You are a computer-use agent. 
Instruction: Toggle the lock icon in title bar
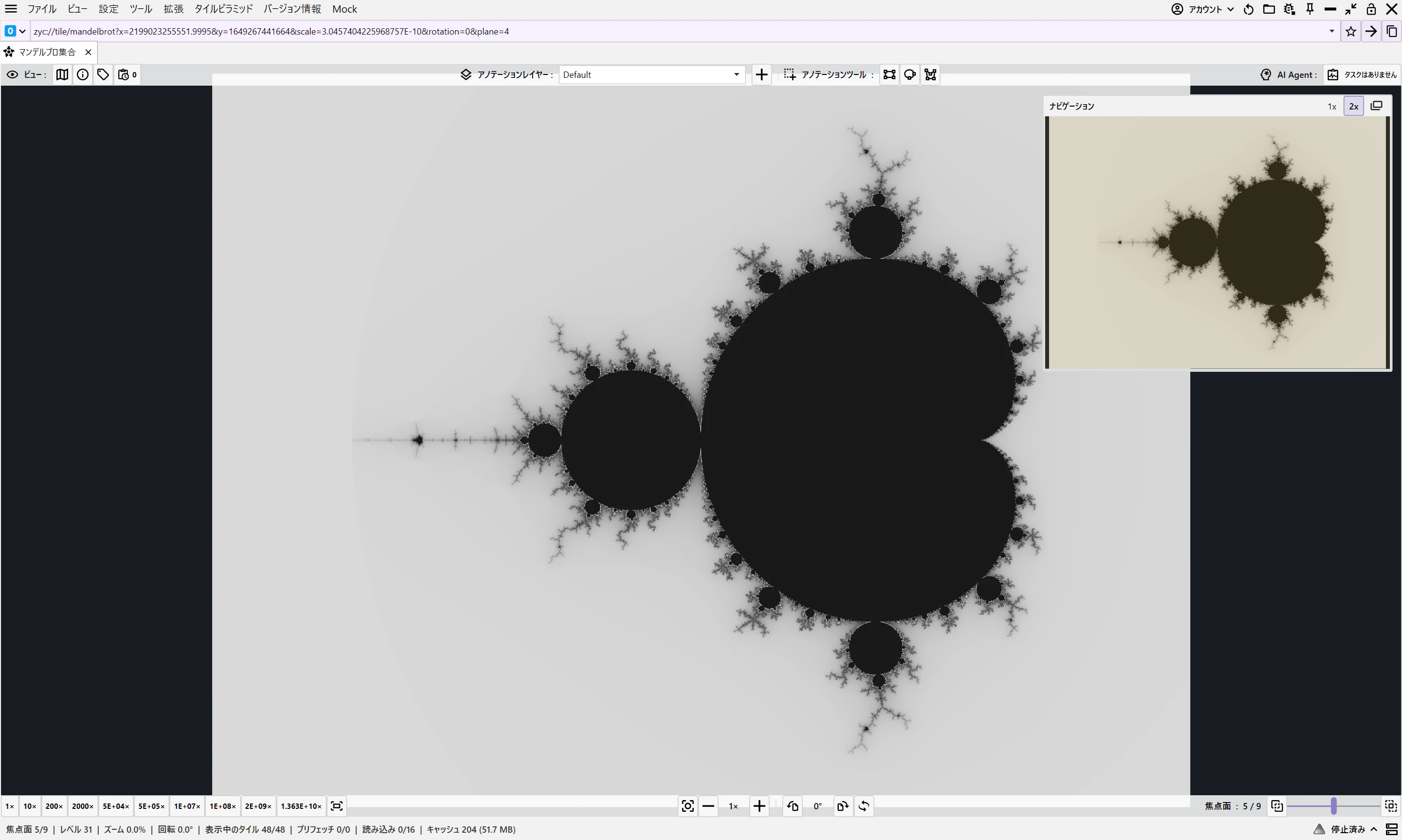(1371, 8)
